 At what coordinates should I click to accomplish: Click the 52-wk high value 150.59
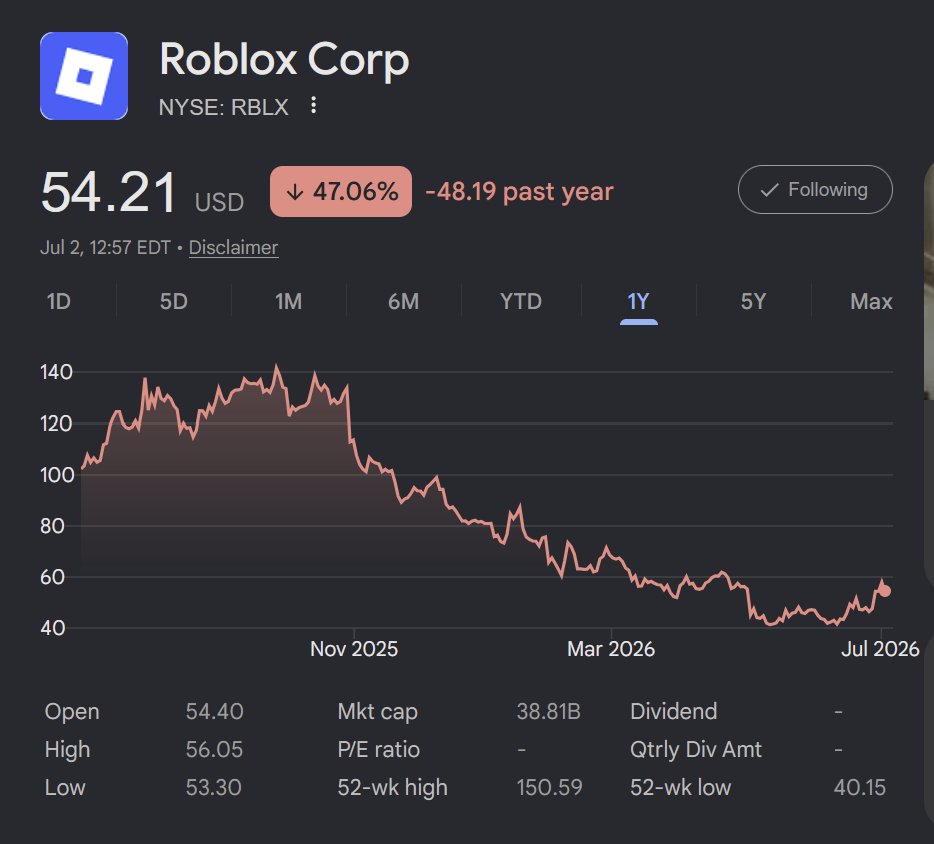pos(549,787)
